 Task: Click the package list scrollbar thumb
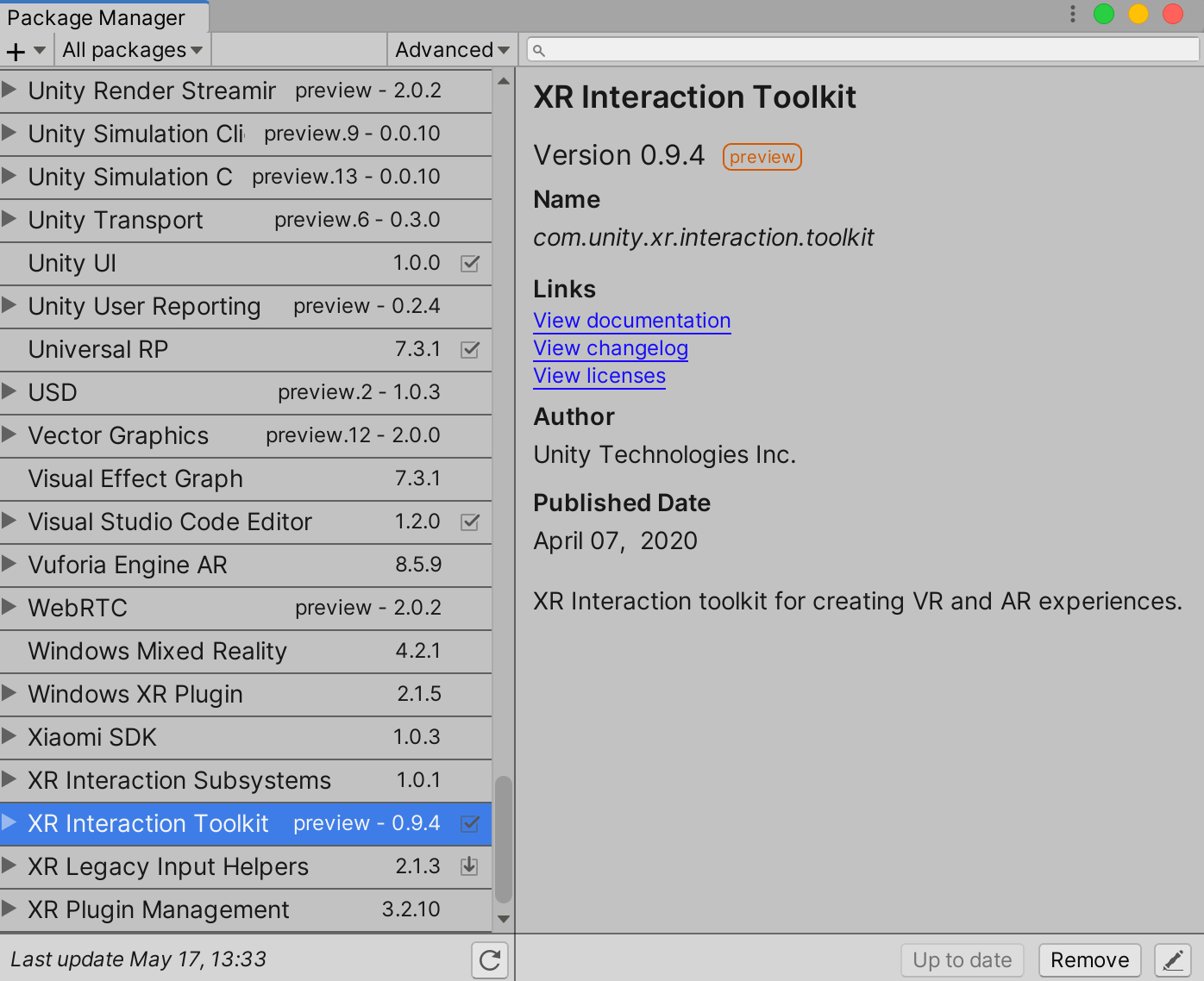[x=504, y=840]
